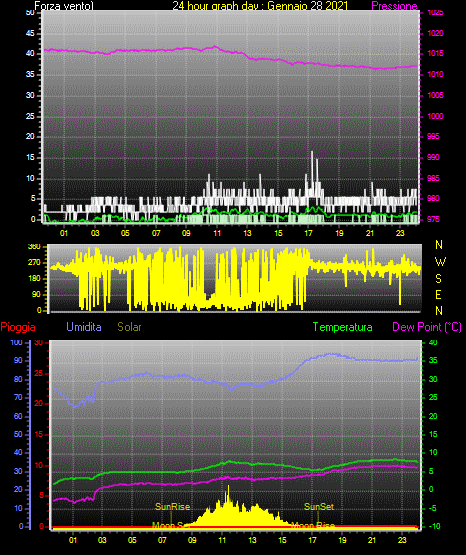This screenshot has height=555, width=466.
Task: Click the 1000 pressure axis value
Action: [x=435, y=116]
